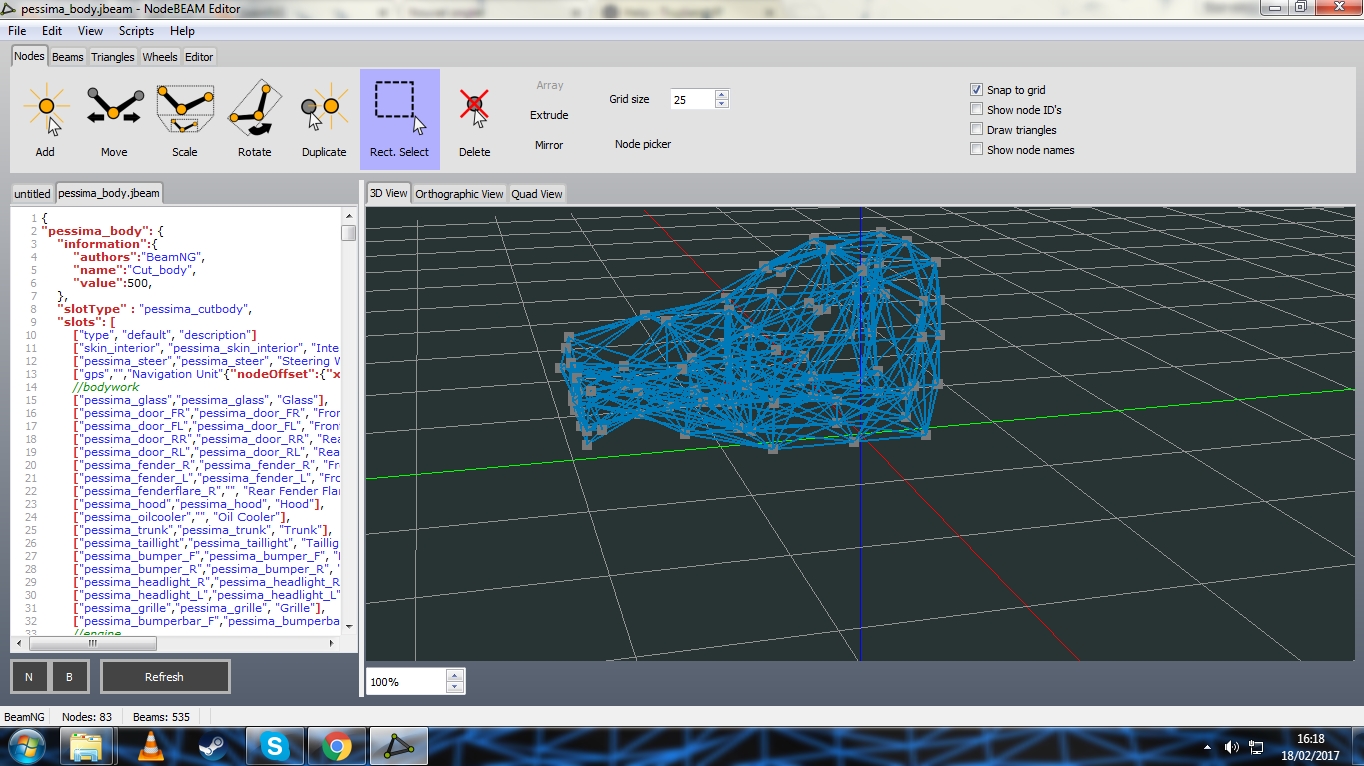This screenshot has height=766, width=1364.
Task: Open Google Chrome from taskbar
Action: point(336,746)
